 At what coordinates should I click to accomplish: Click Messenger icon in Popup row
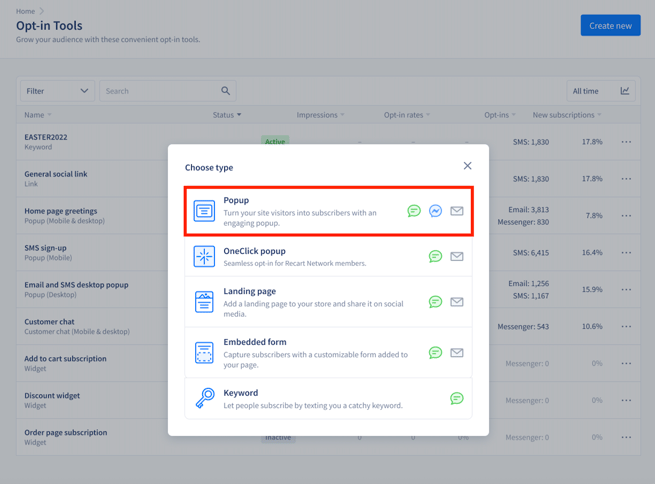point(435,211)
